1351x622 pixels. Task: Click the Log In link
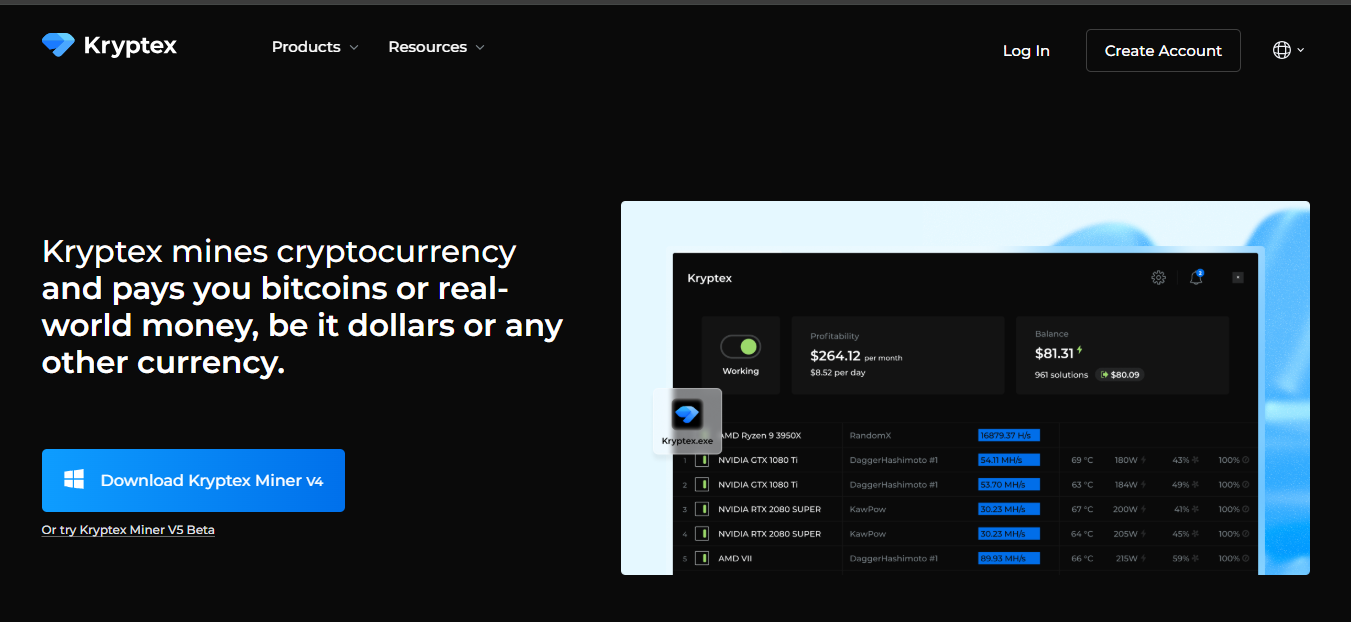[1026, 51]
